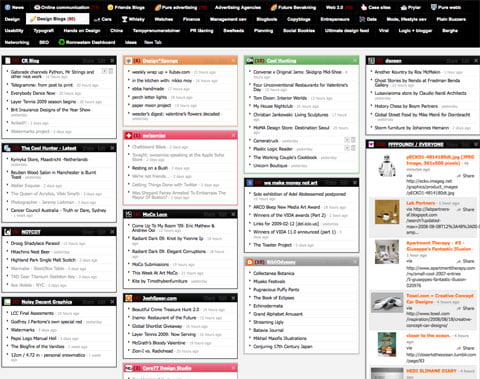Open the Watches tab

pyautogui.click(x=164, y=19)
